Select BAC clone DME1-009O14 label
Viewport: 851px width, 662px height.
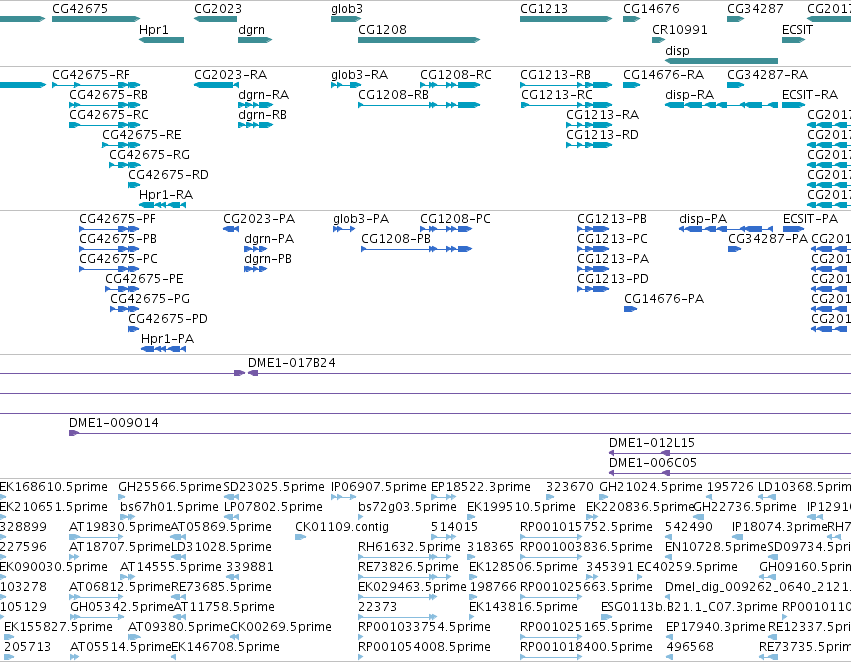(113, 423)
